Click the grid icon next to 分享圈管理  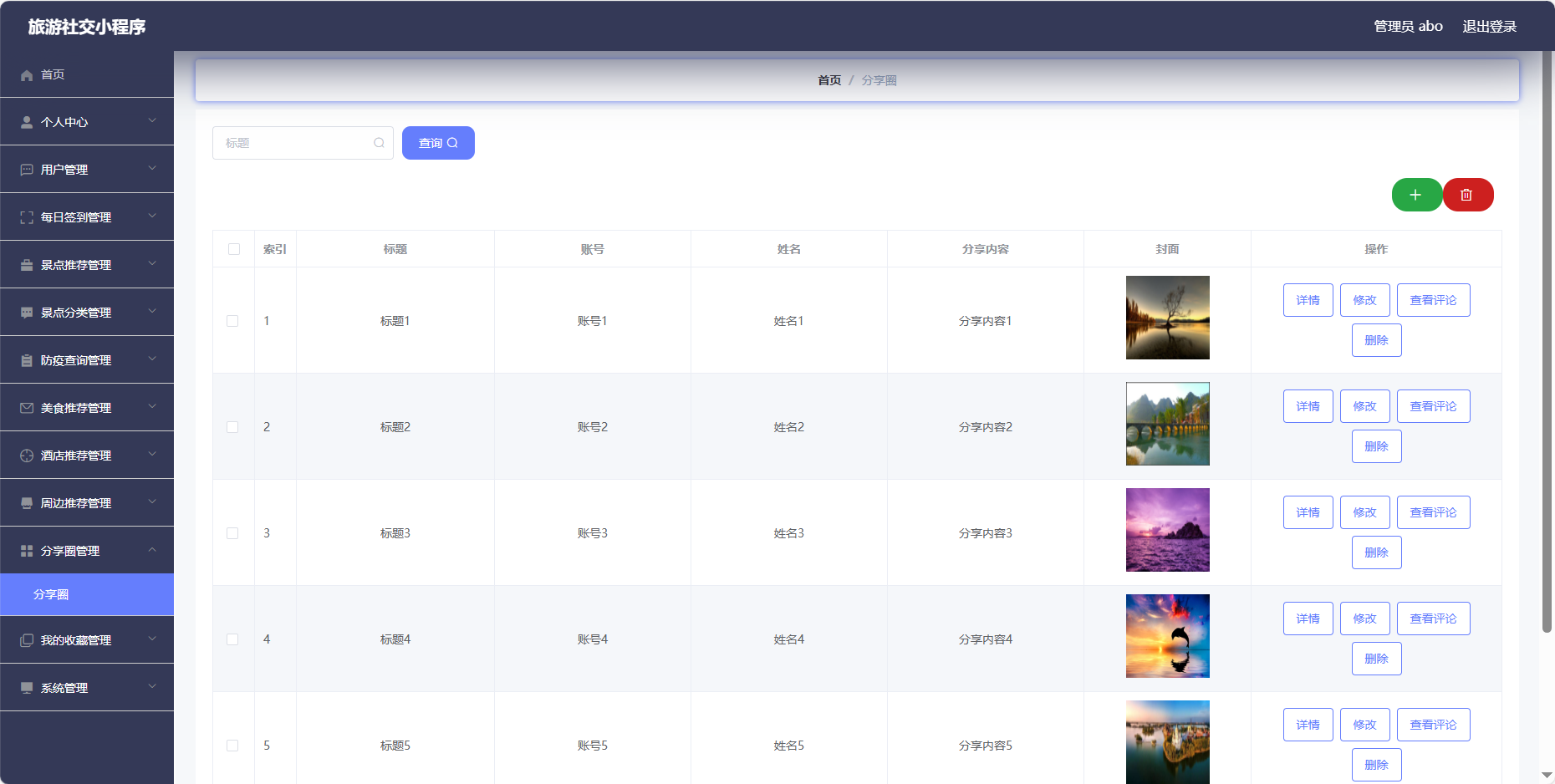(x=27, y=551)
